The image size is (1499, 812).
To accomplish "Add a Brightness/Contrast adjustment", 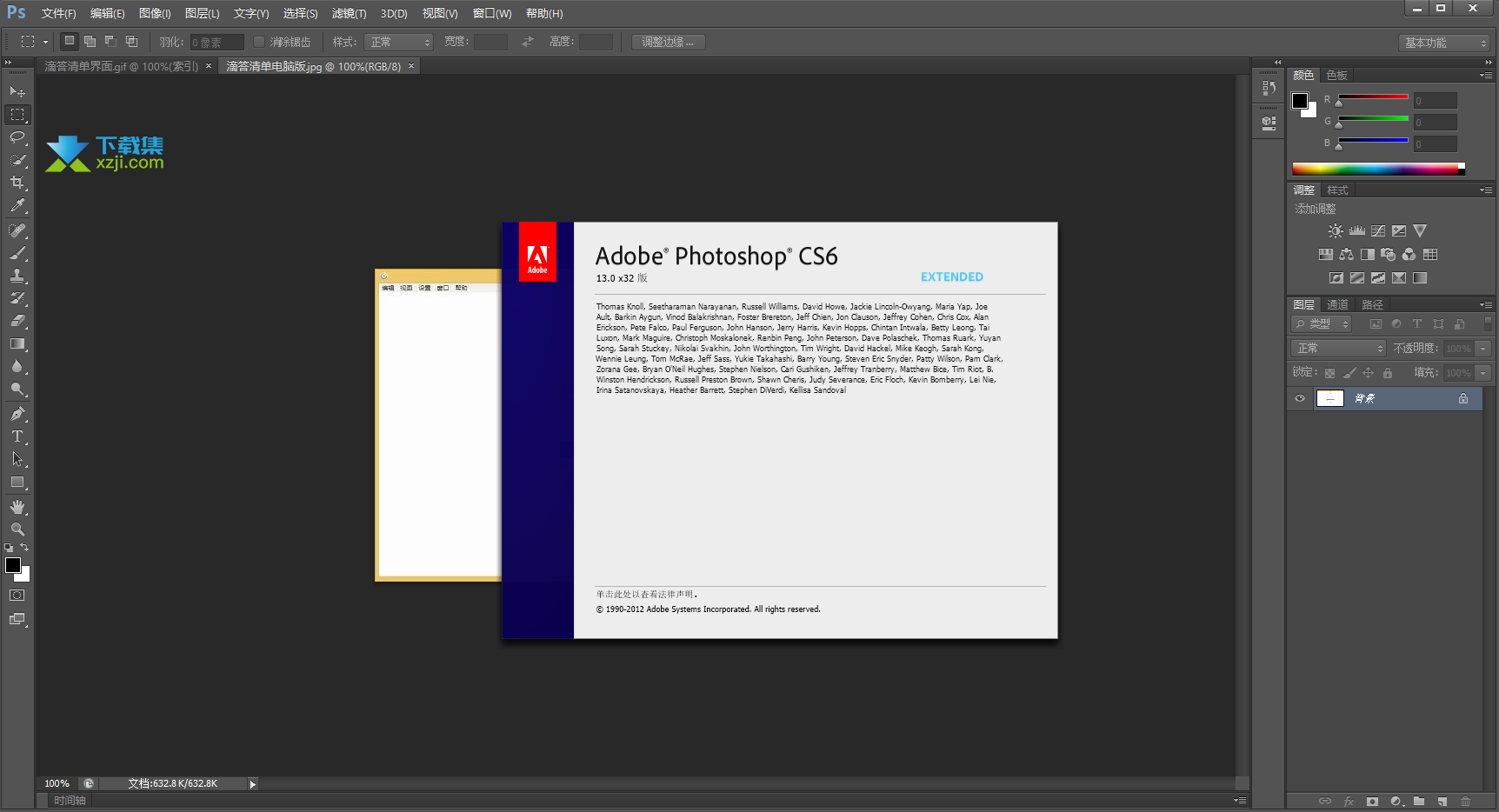I will [x=1336, y=231].
